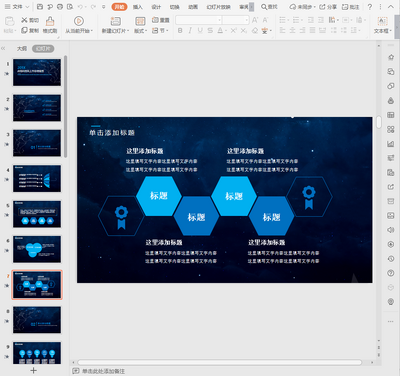Toggle subscript formatting
This screenshot has width=400, height=376.
click(244, 31)
